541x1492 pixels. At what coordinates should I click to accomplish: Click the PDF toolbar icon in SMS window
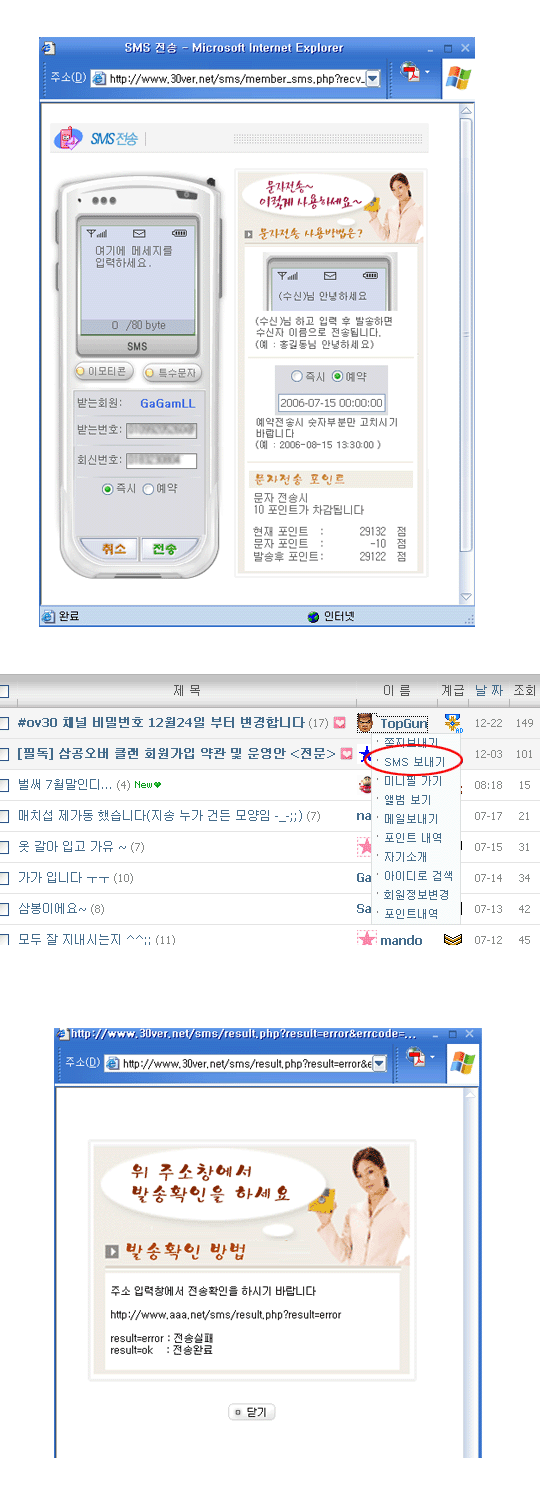click(x=410, y=74)
